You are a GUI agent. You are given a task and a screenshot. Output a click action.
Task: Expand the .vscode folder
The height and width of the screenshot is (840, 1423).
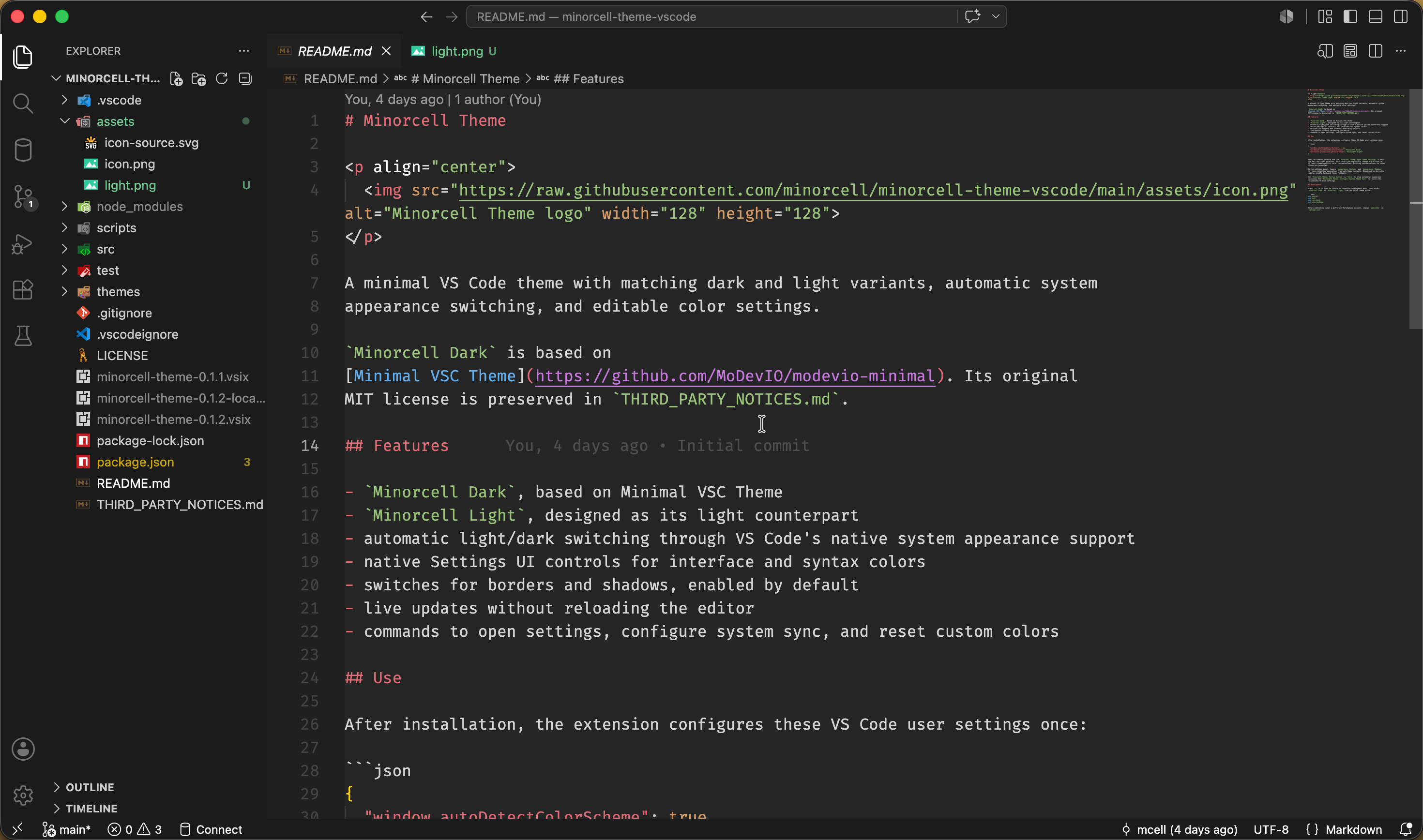tap(64, 100)
